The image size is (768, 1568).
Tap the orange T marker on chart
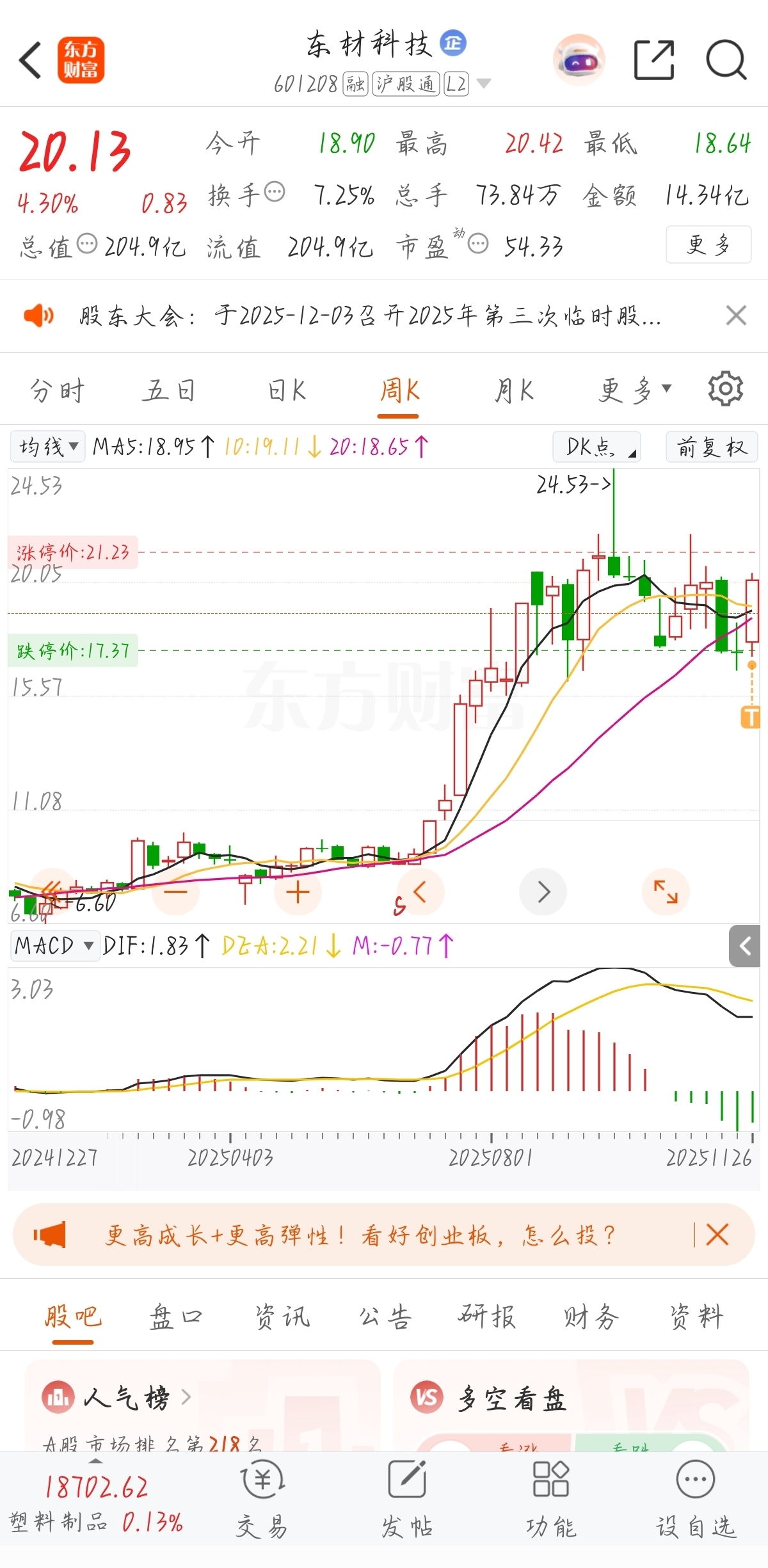click(751, 717)
